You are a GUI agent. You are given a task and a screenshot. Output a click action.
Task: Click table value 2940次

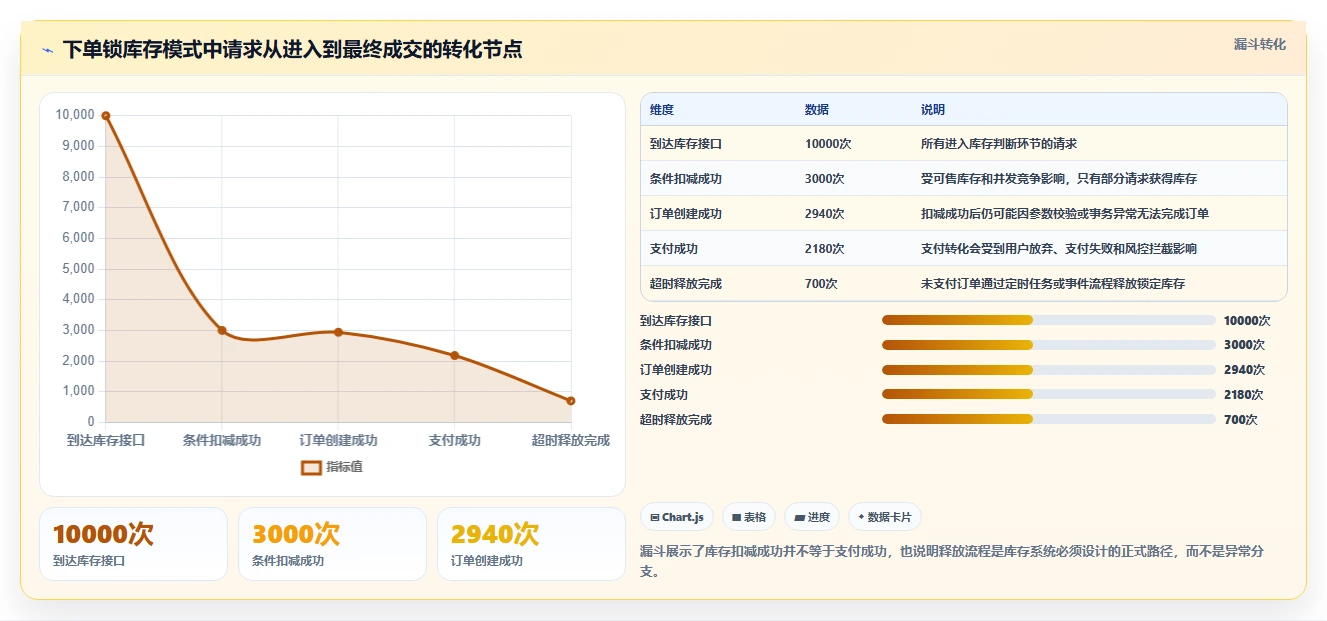pyautogui.click(x=825, y=214)
